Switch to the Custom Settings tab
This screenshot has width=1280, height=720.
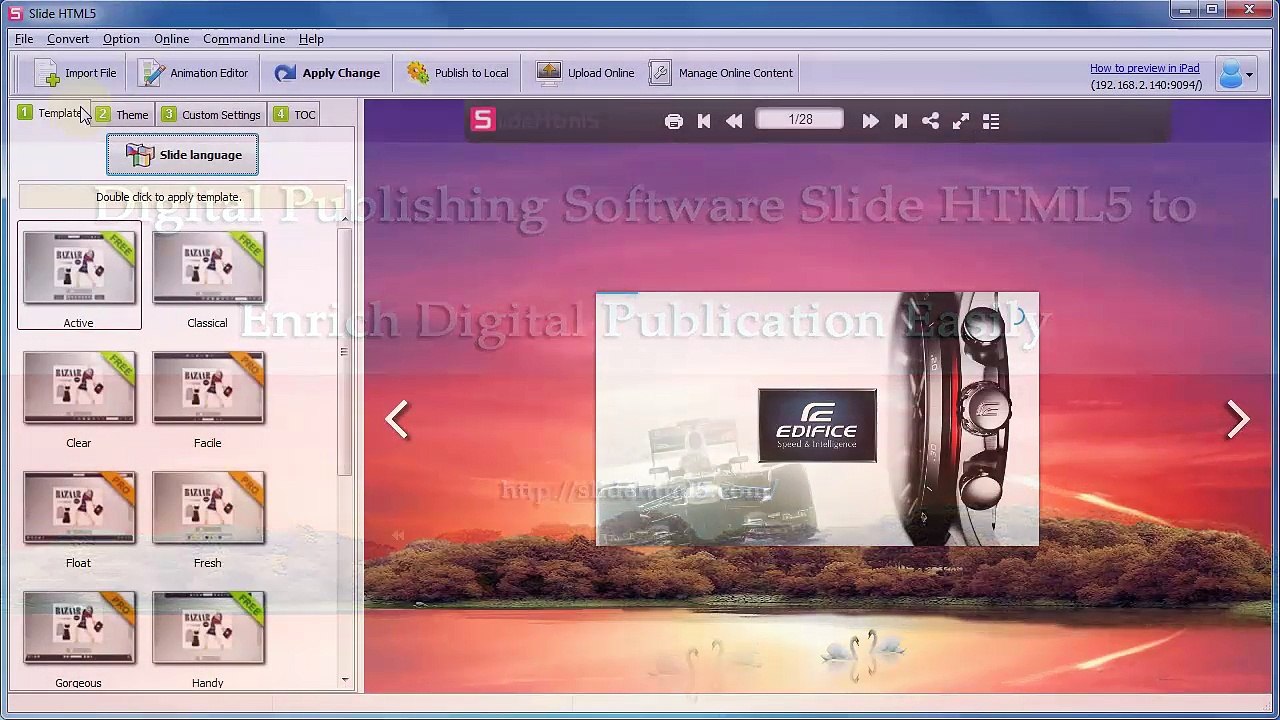[212, 114]
